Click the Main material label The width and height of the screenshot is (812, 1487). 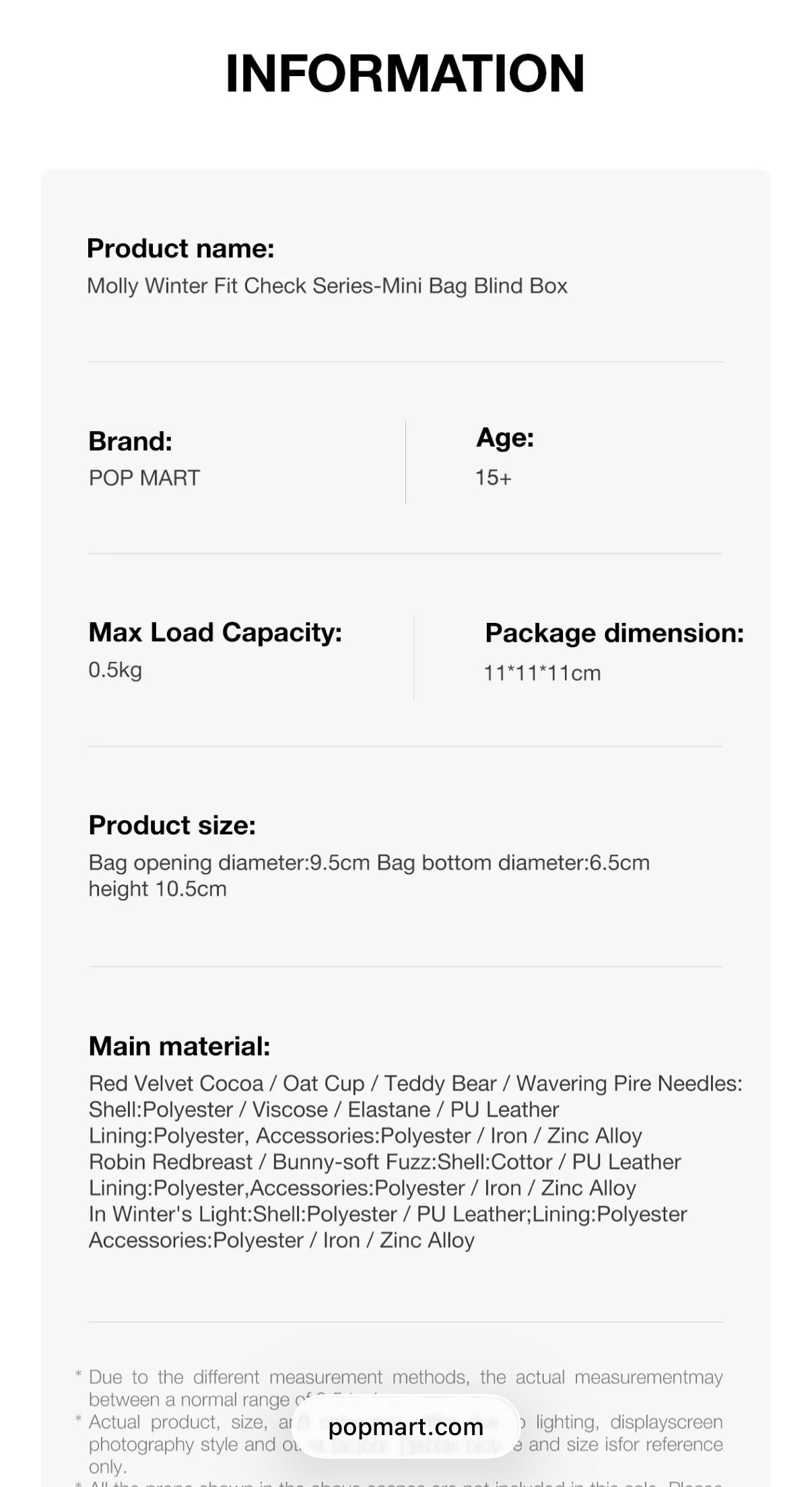[180, 1046]
